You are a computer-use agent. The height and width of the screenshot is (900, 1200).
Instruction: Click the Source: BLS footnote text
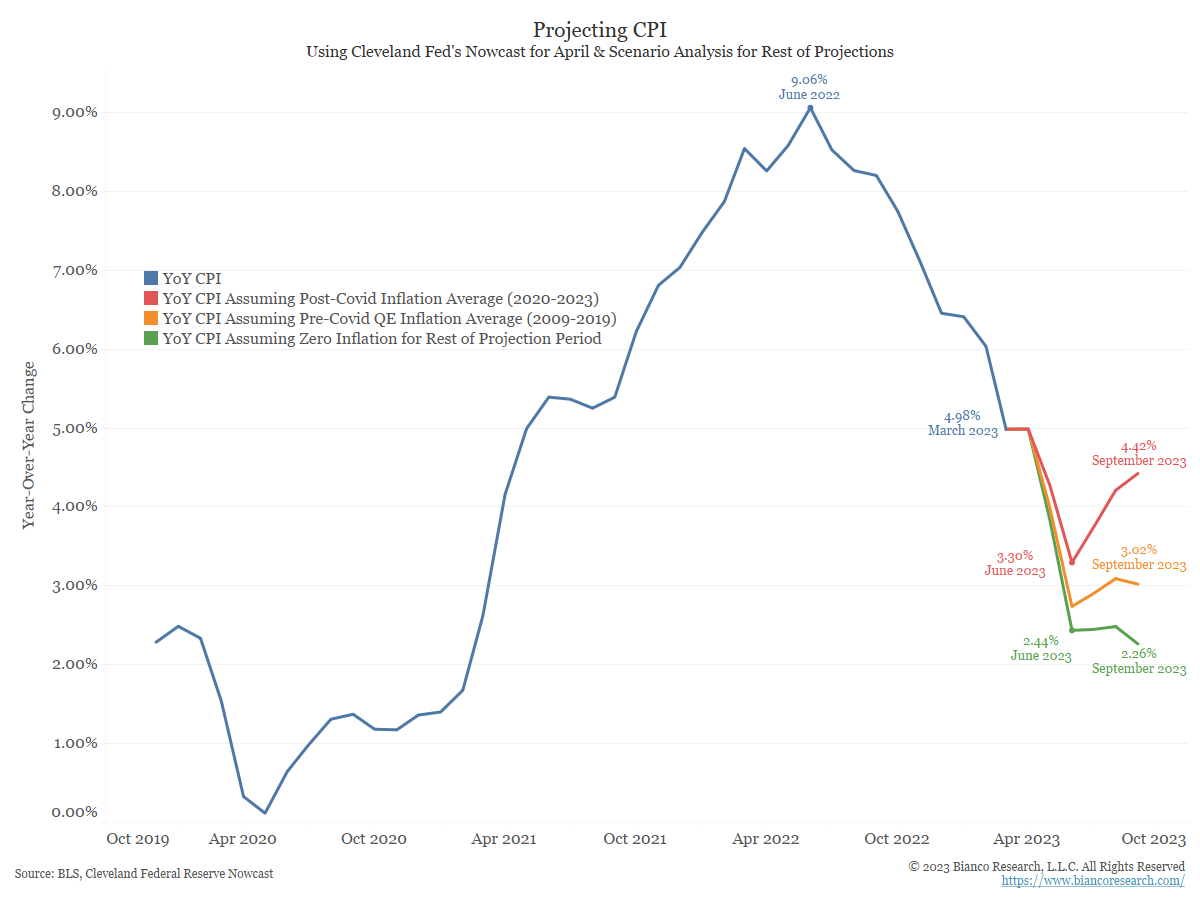pos(144,874)
